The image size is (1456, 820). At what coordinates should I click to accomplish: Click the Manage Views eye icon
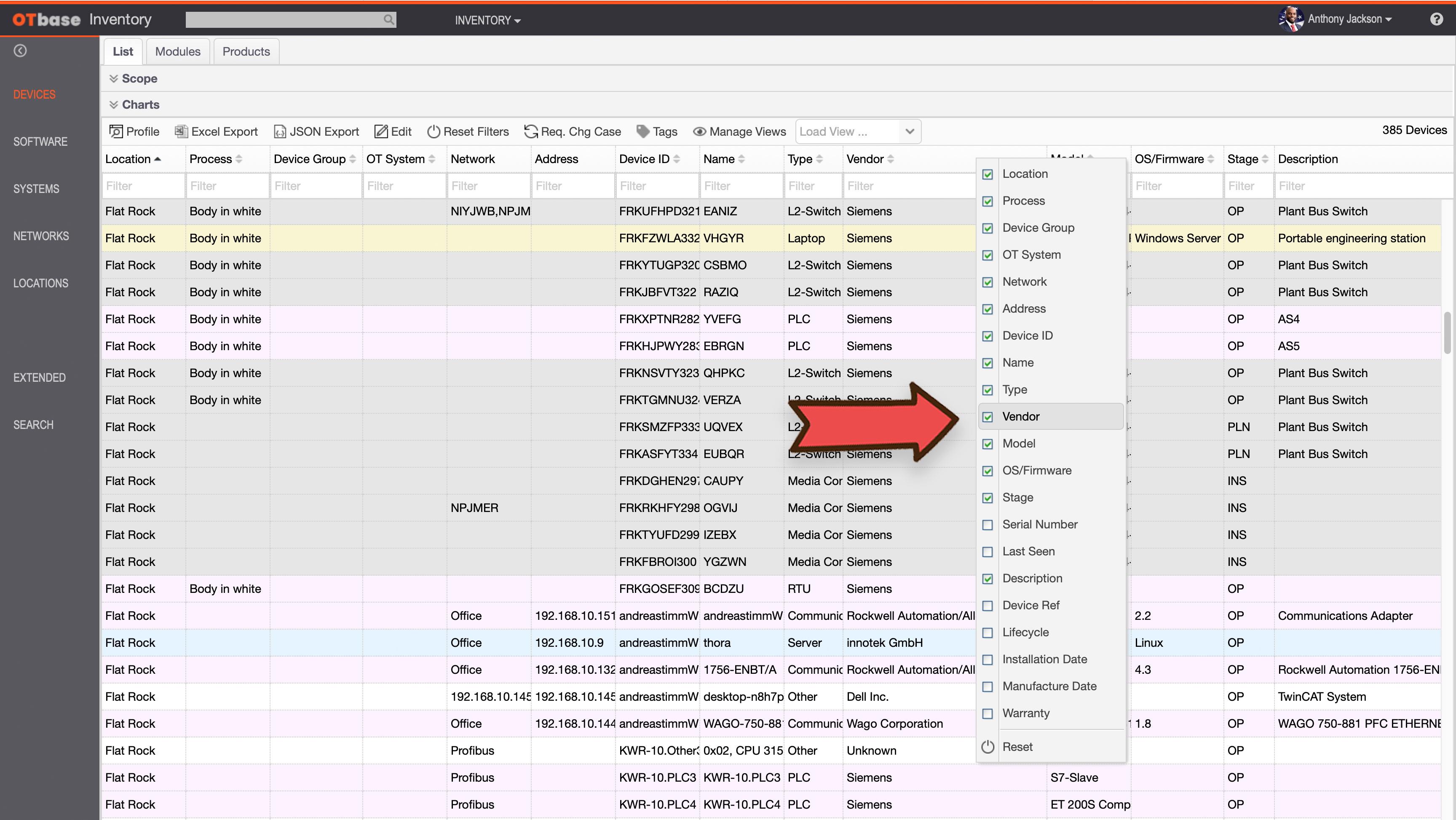700,132
